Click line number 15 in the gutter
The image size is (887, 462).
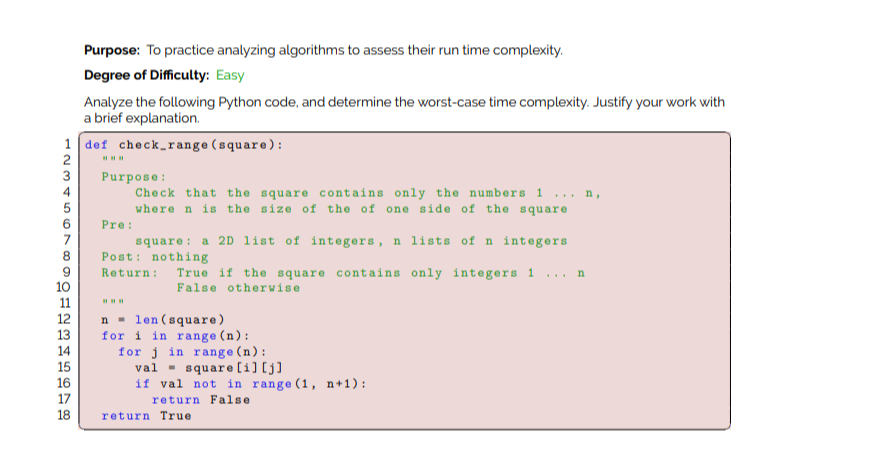(x=63, y=367)
